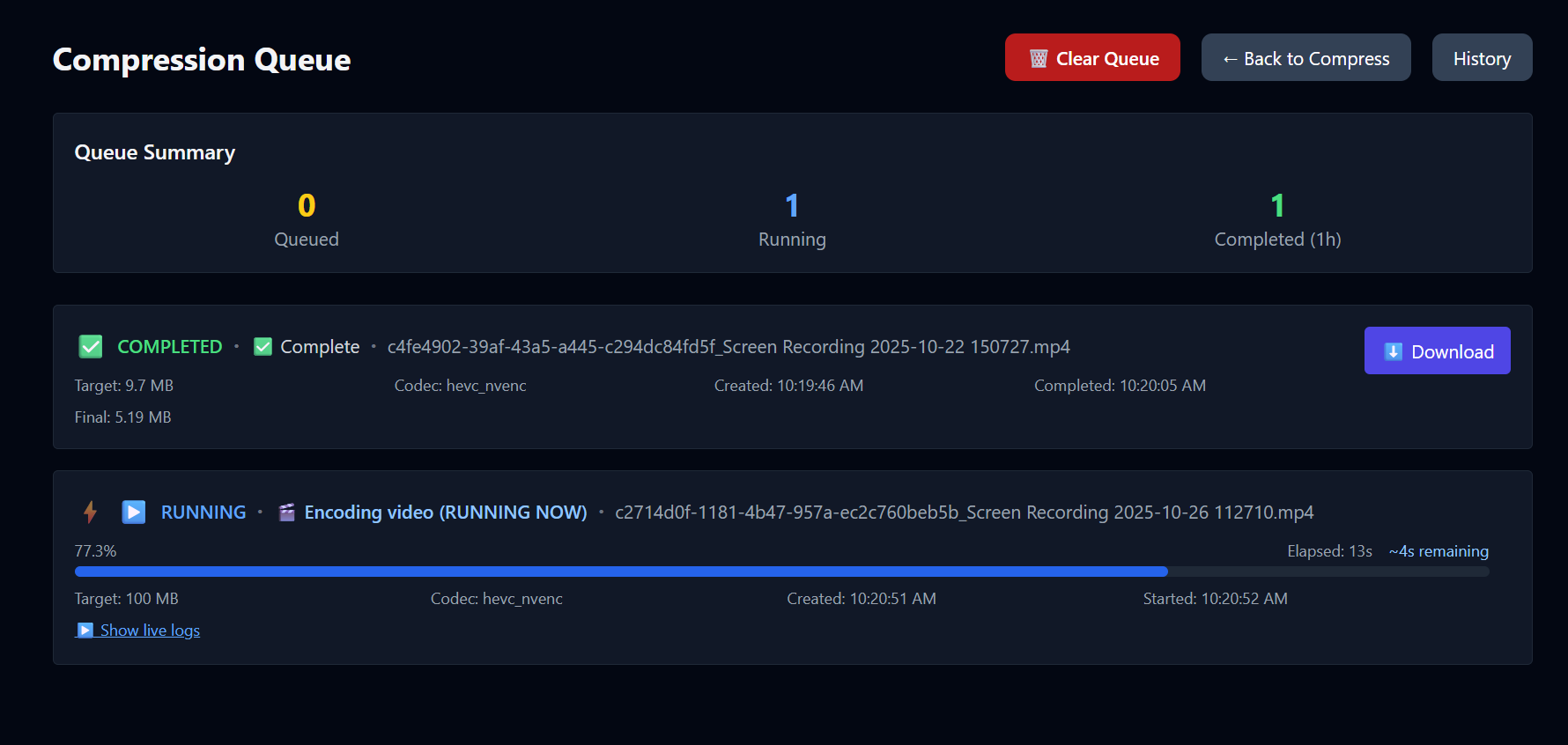Click Codec: hevc_nvenc on the completed job
This screenshot has height=745, width=1568.
pos(461,386)
